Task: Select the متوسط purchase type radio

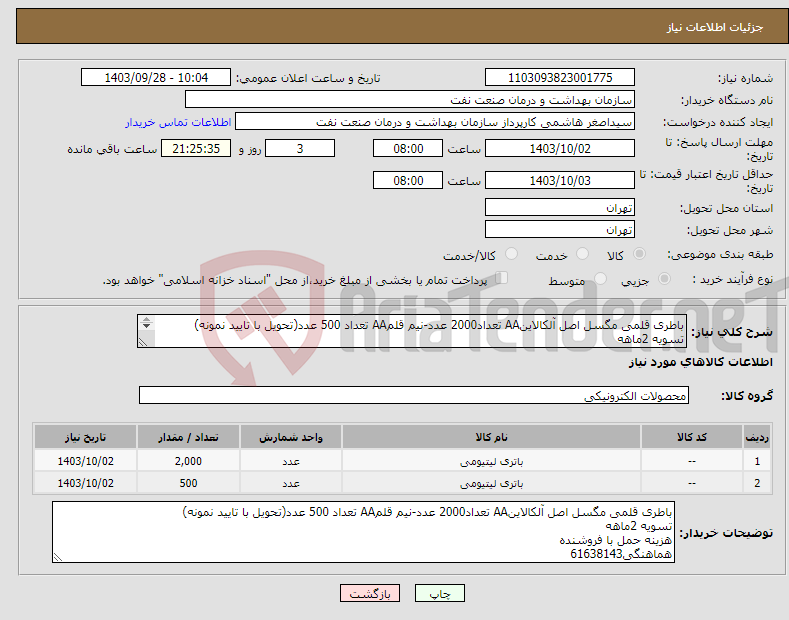Action: pyautogui.click(x=600, y=279)
